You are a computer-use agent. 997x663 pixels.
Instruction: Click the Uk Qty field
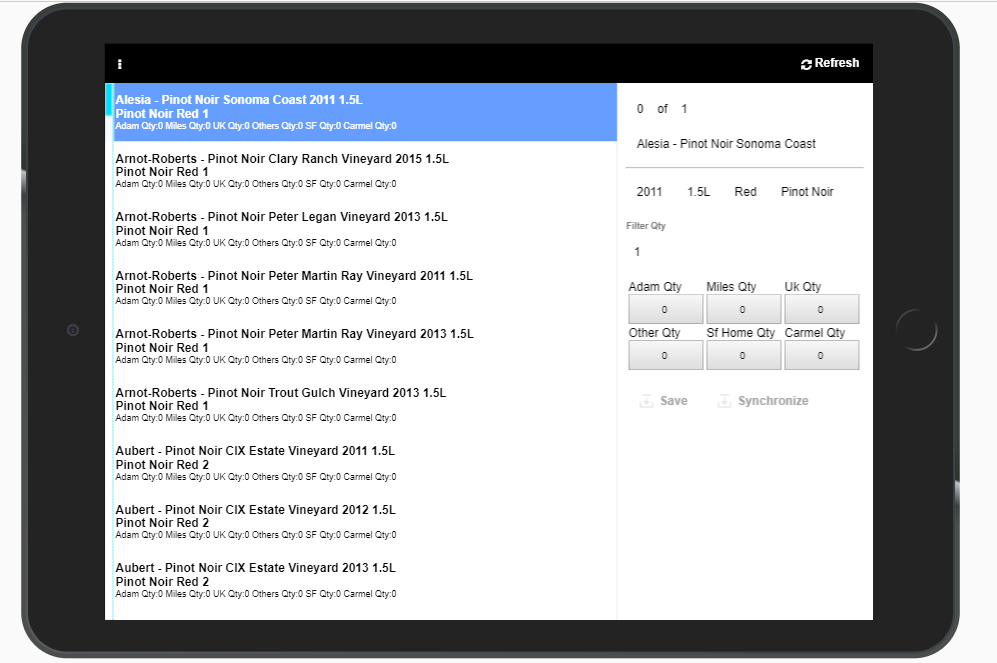821,310
